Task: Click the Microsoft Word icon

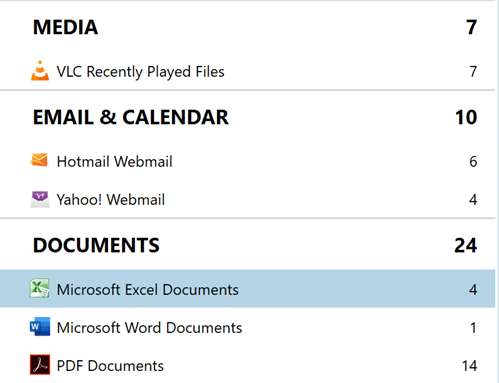Action: tap(40, 327)
